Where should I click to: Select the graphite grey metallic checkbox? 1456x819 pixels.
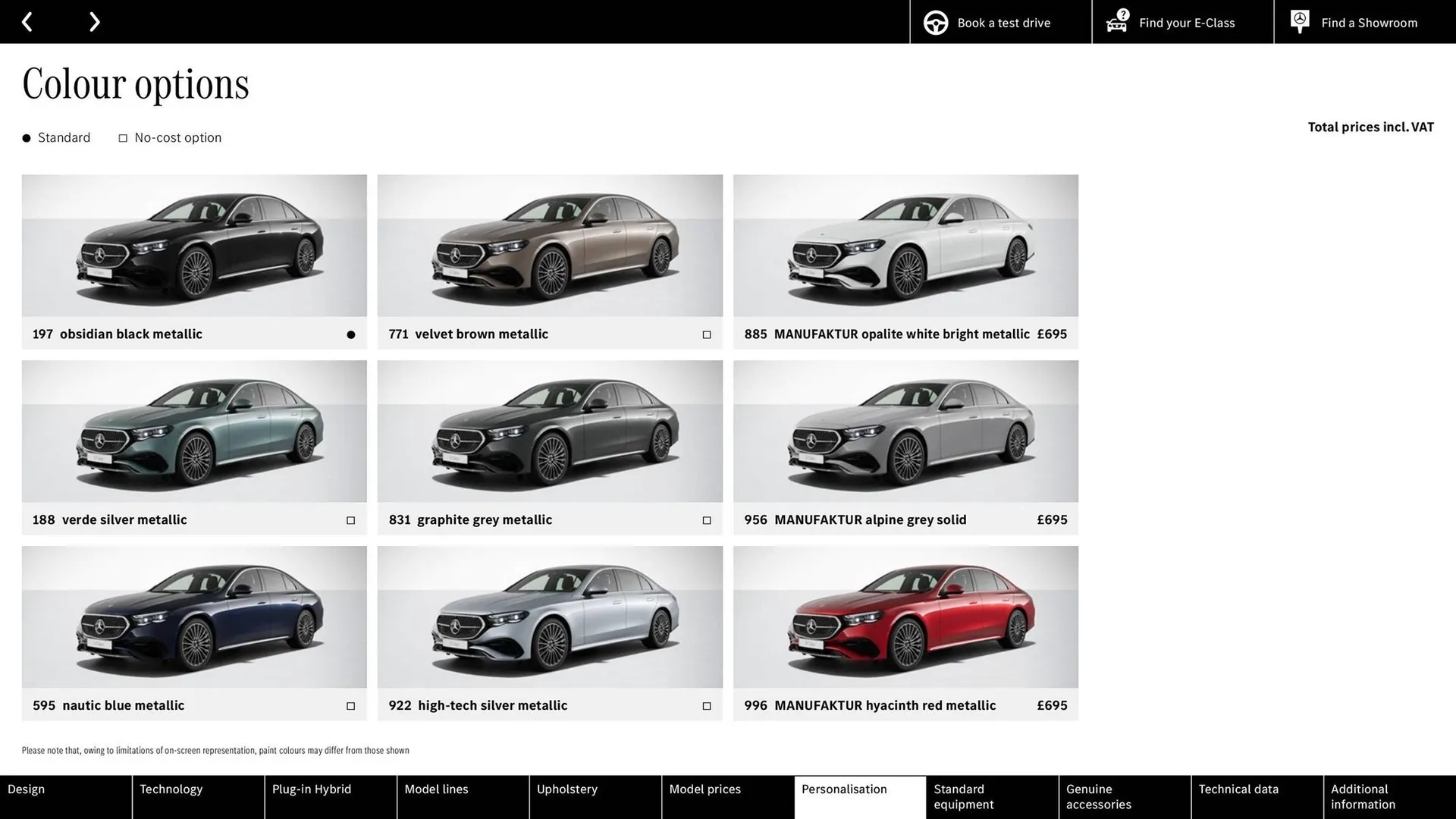(x=706, y=519)
